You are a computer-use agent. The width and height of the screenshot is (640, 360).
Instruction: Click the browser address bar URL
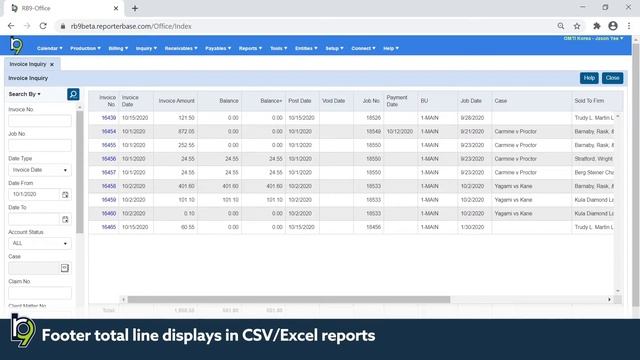[131, 26]
